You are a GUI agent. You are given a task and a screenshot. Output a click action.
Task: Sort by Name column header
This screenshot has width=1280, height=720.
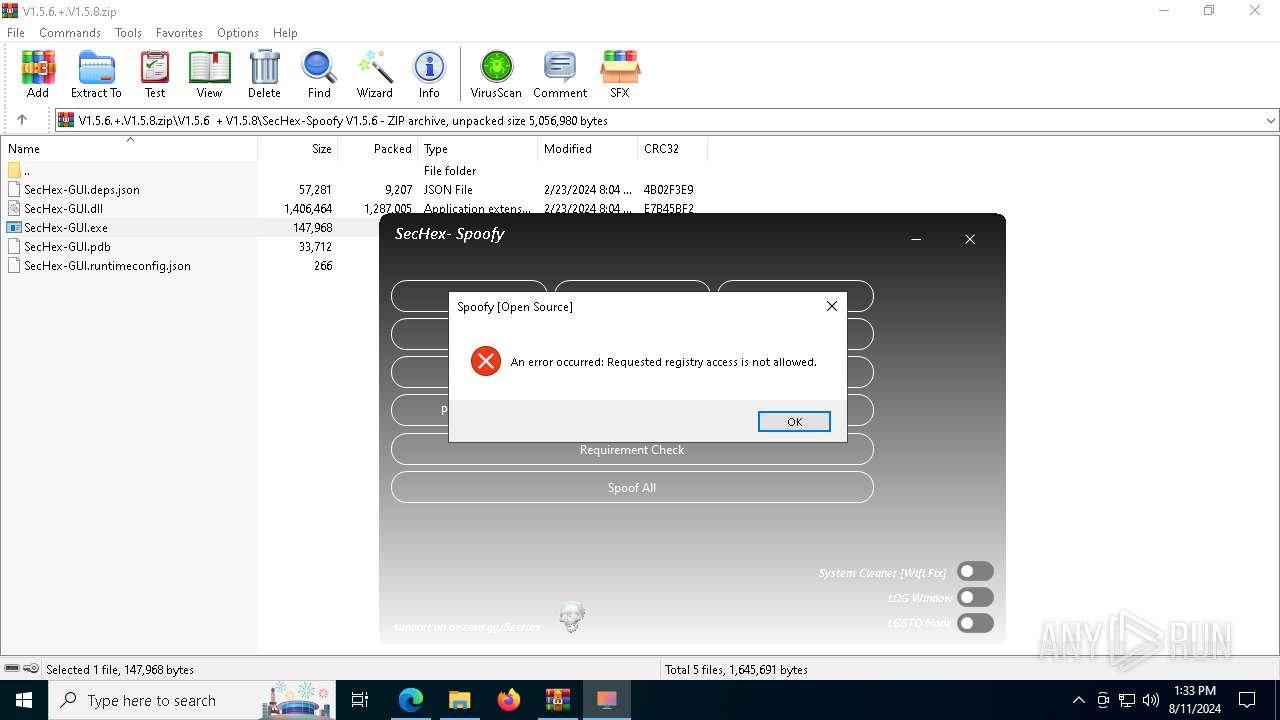click(129, 148)
